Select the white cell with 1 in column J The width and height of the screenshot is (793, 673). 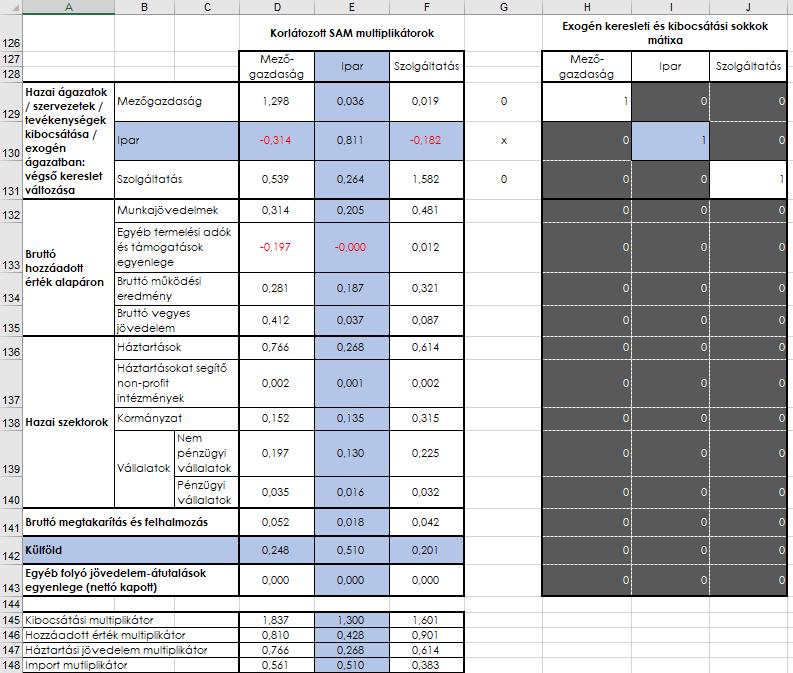coord(748,180)
